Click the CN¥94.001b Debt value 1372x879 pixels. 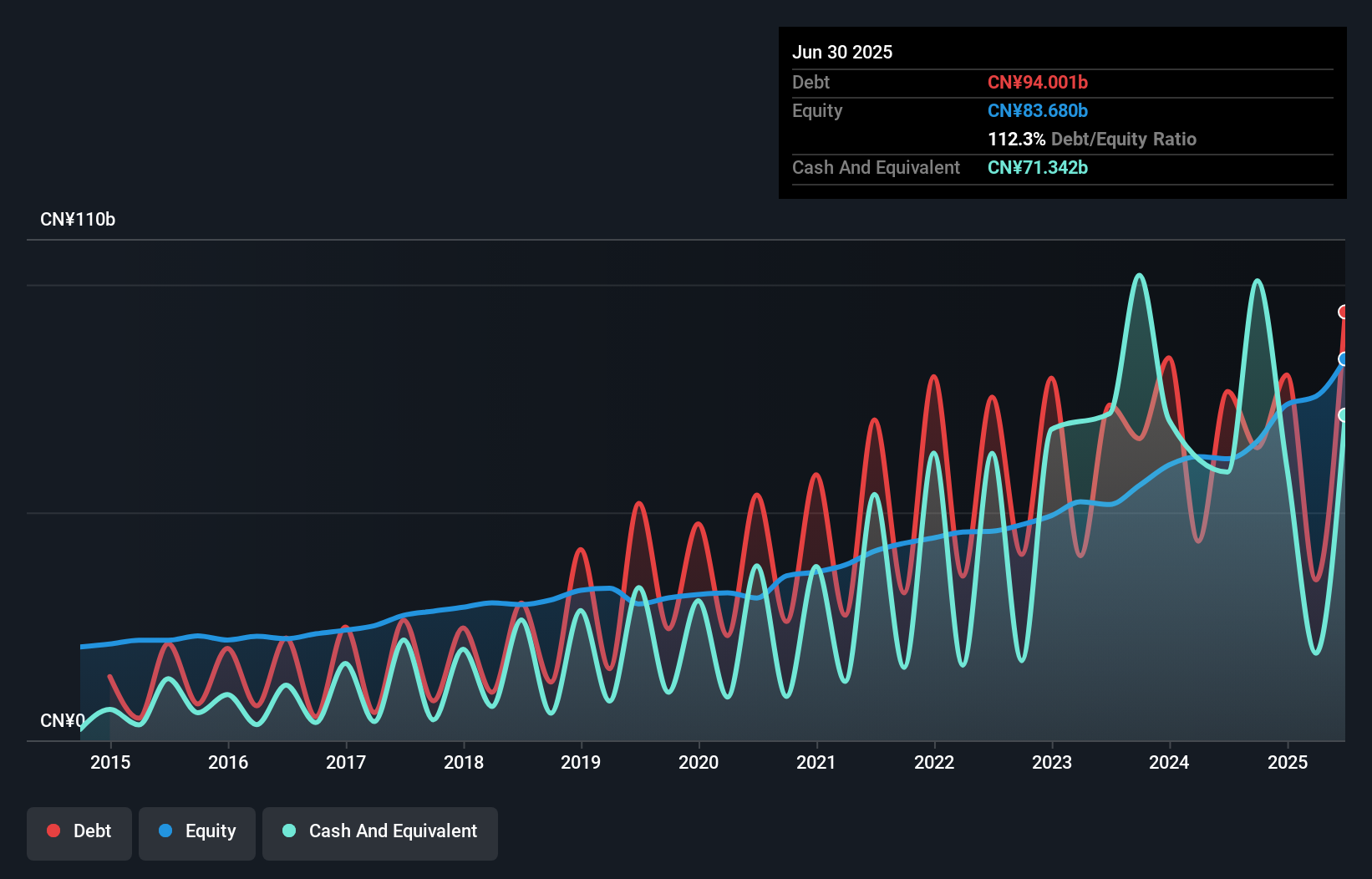[1038, 82]
